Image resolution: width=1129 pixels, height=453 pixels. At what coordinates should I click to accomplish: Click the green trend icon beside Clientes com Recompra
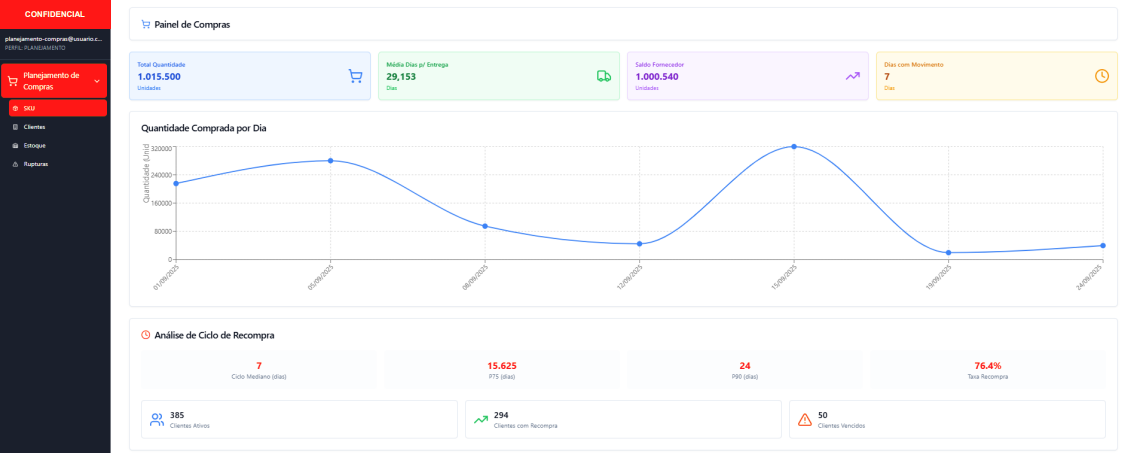coord(481,420)
